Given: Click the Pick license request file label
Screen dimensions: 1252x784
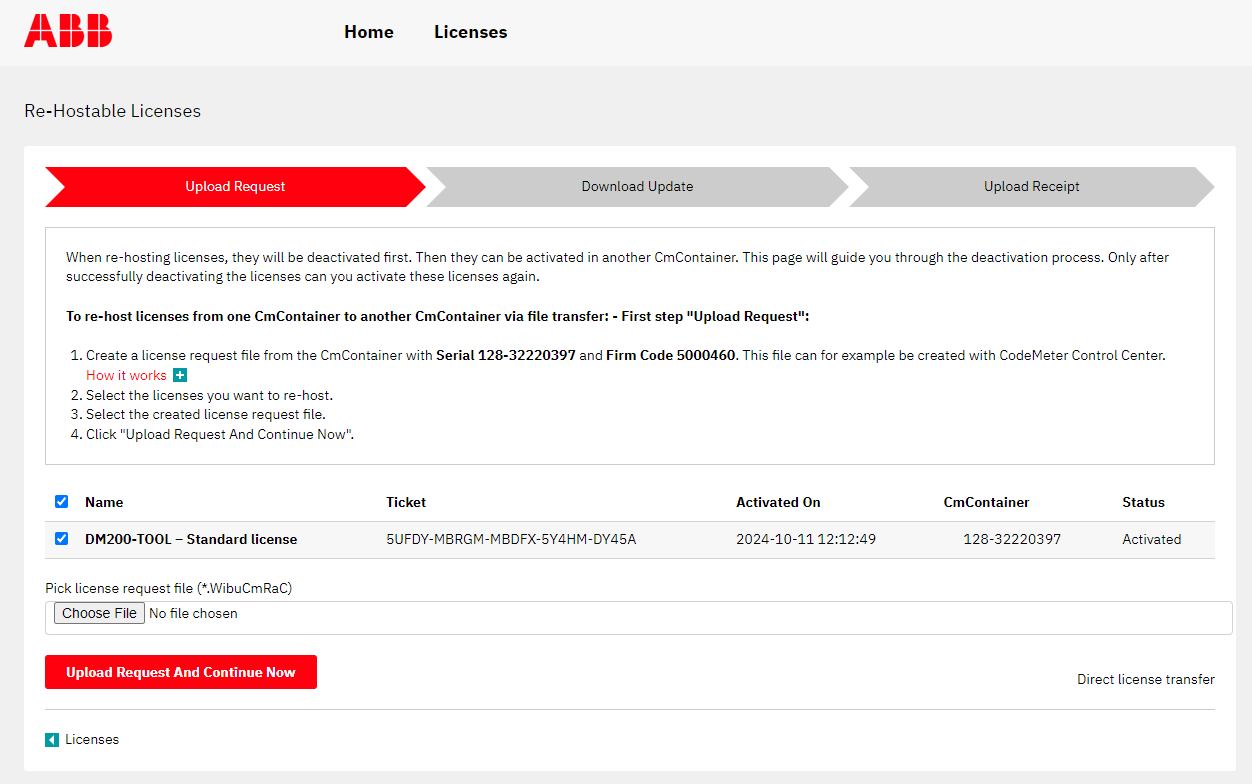Looking at the screenshot, I should point(169,588).
